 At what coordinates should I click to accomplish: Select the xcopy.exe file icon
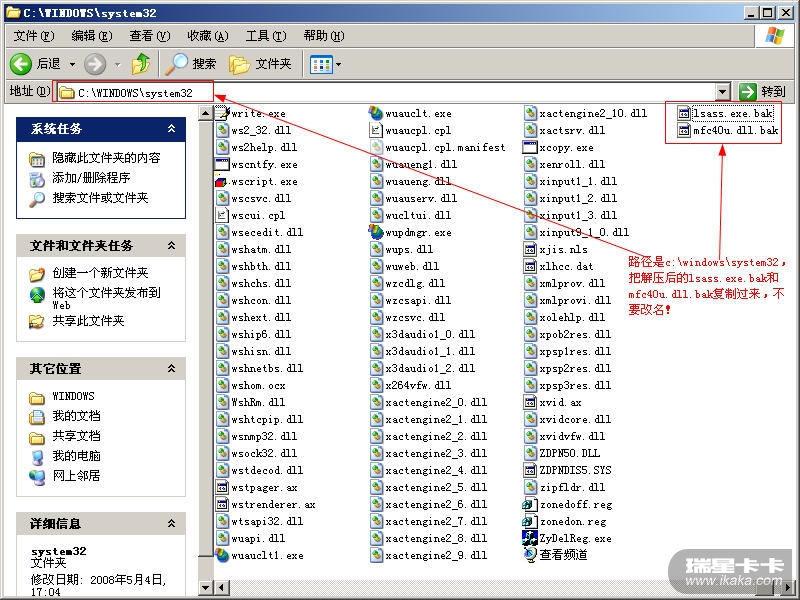pos(530,147)
